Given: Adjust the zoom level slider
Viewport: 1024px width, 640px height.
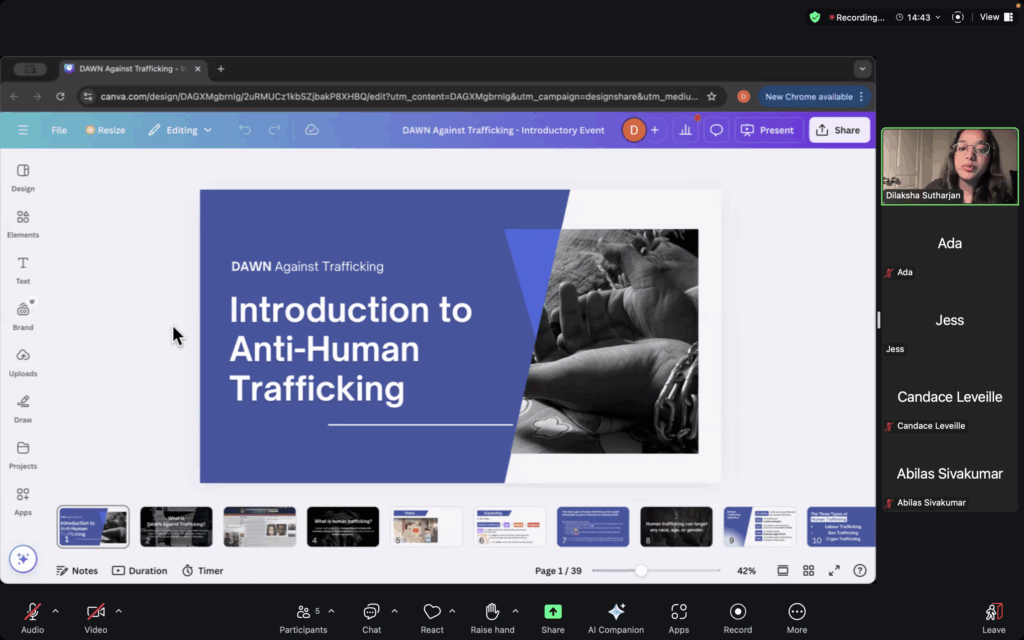Looking at the screenshot, I should [x=641, y=571].
